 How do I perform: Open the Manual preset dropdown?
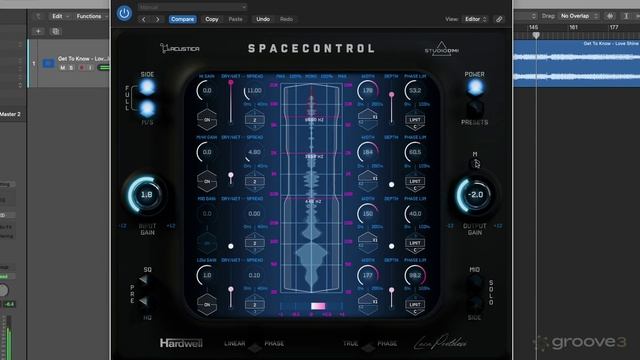pos(192,7)
